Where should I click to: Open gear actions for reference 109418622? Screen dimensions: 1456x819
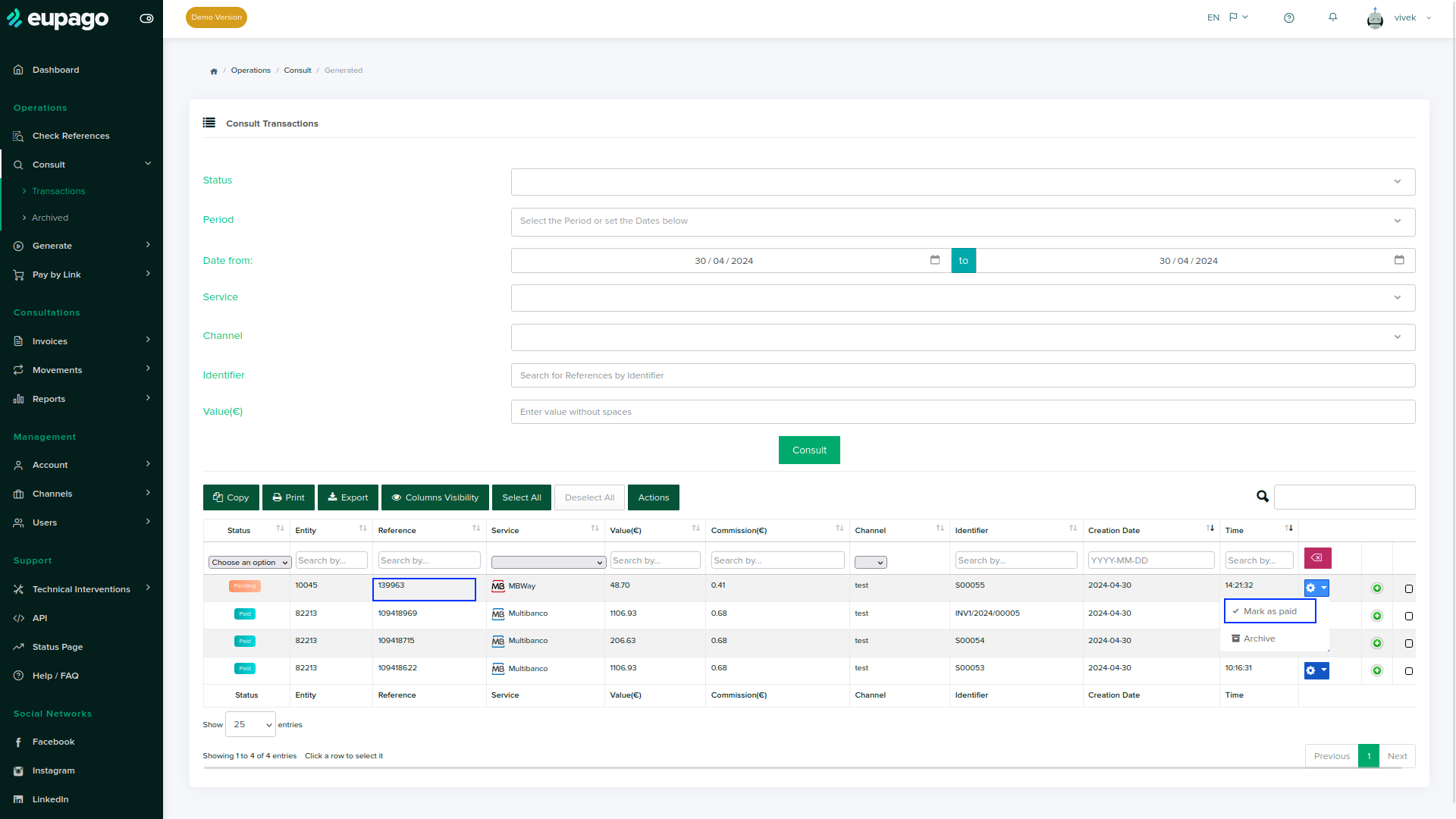coord(1316,670)
